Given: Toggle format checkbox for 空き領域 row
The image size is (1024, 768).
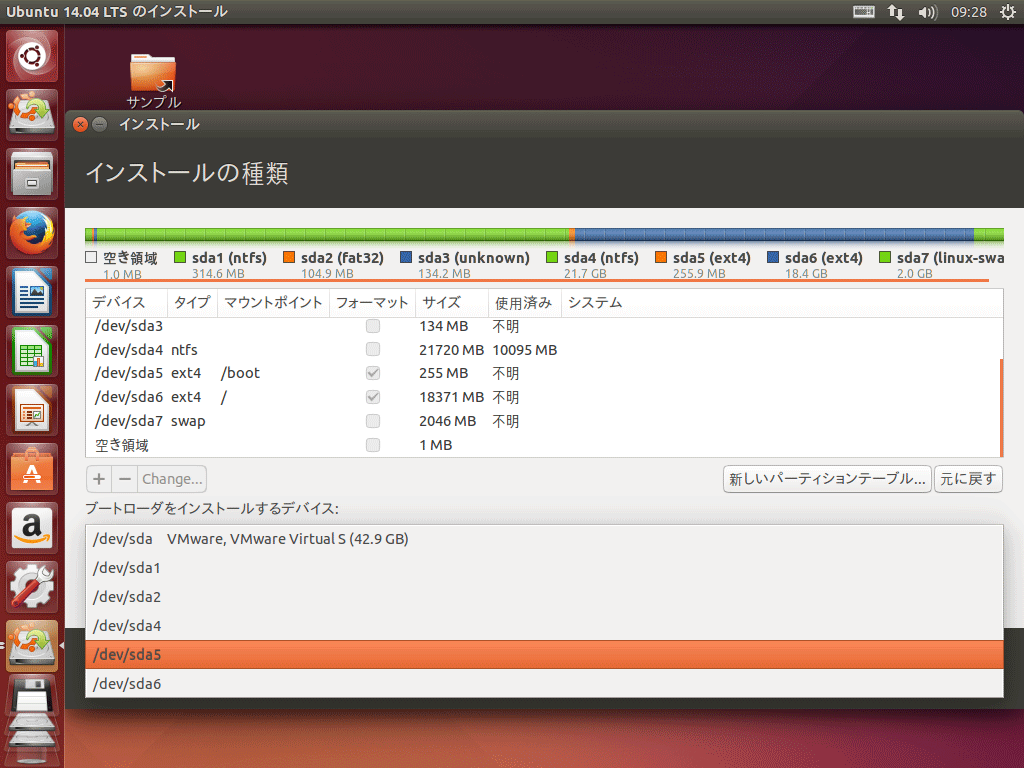Looking at the screenshot, I should (x=373, y=445).
